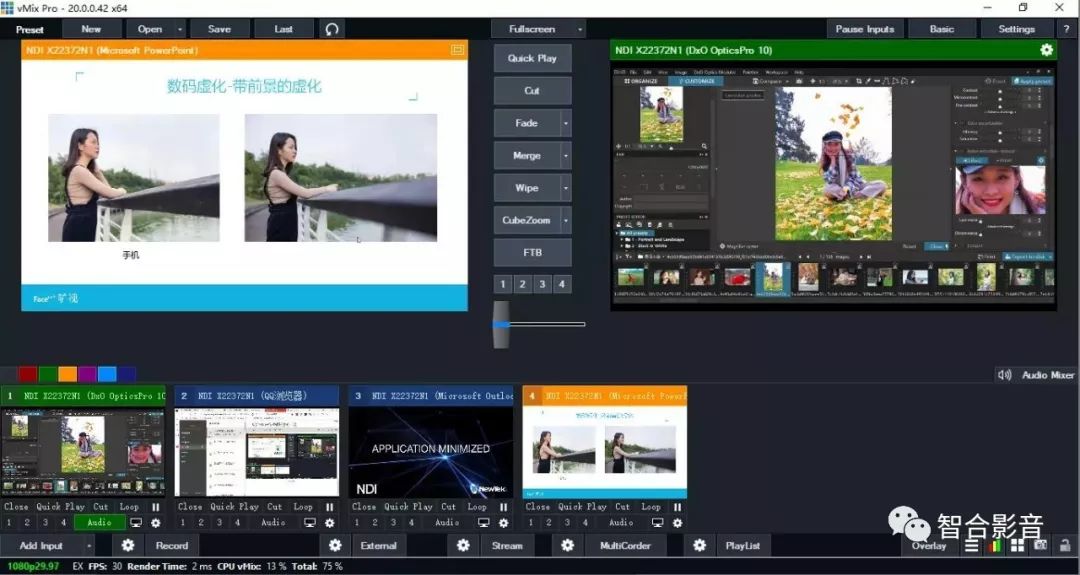1080x575 pixels.
Task: Open the dropdown arrow next to Open
Action: tap(180, 29)
